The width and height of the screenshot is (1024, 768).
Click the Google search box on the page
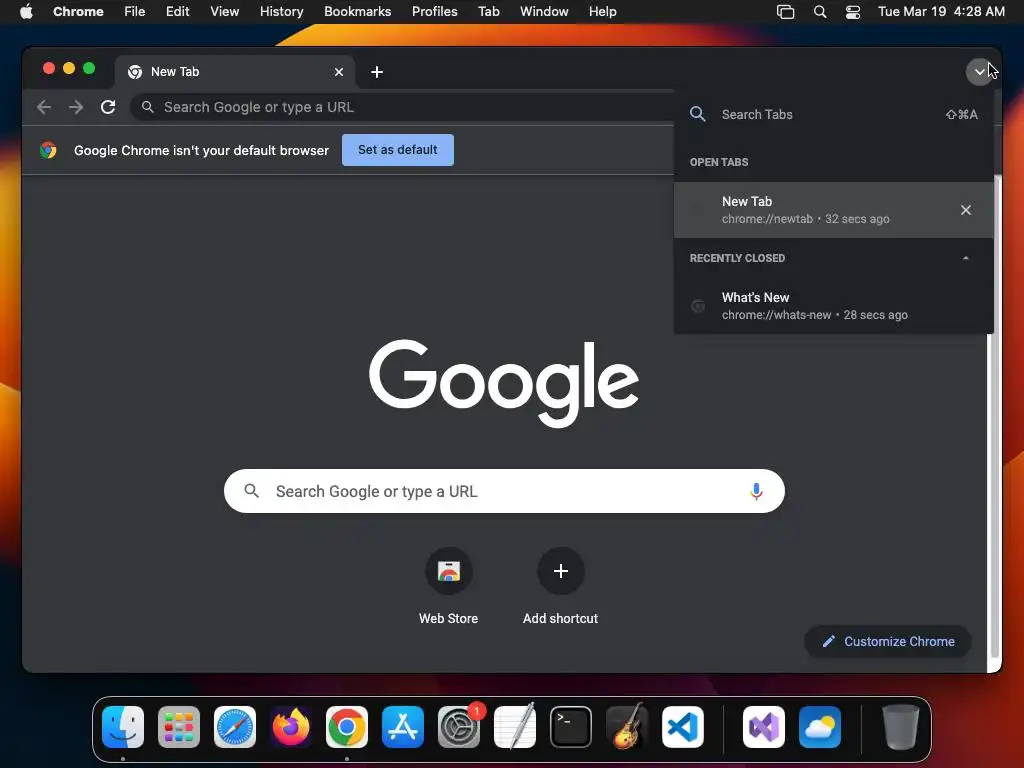(504, 491)
